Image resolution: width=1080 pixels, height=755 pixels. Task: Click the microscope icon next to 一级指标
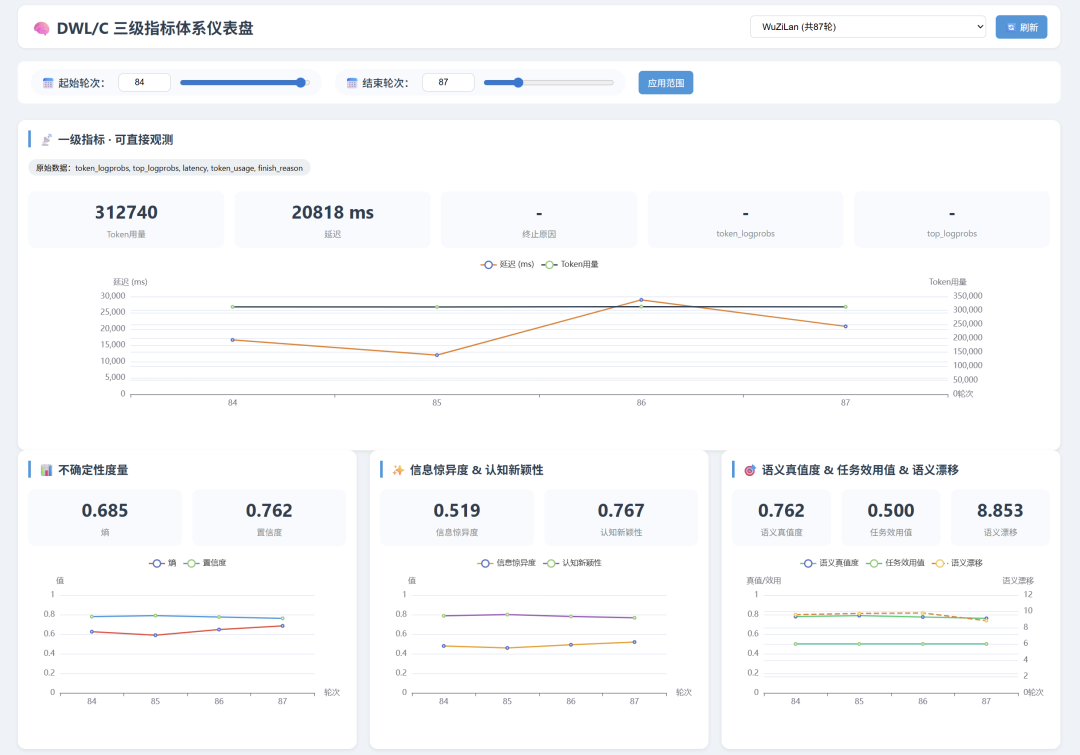(x=46, y=140)
